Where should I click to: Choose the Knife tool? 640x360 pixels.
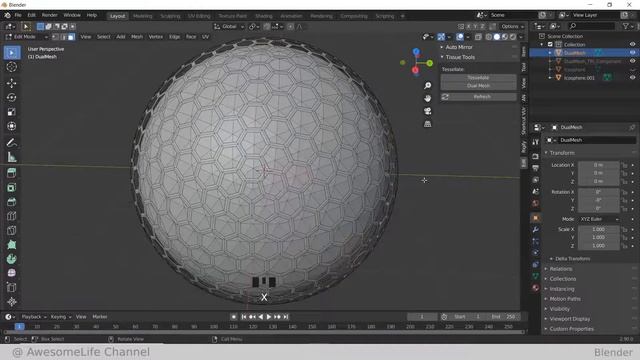click(x=12, y=231)
